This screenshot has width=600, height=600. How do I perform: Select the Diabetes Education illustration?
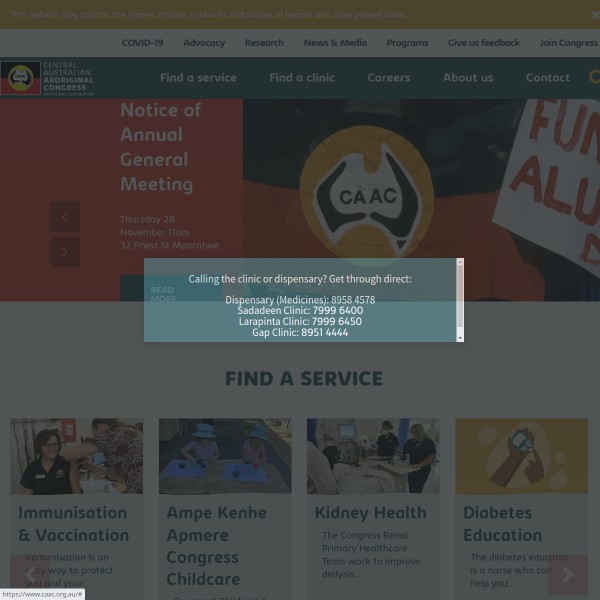(521, 456)
